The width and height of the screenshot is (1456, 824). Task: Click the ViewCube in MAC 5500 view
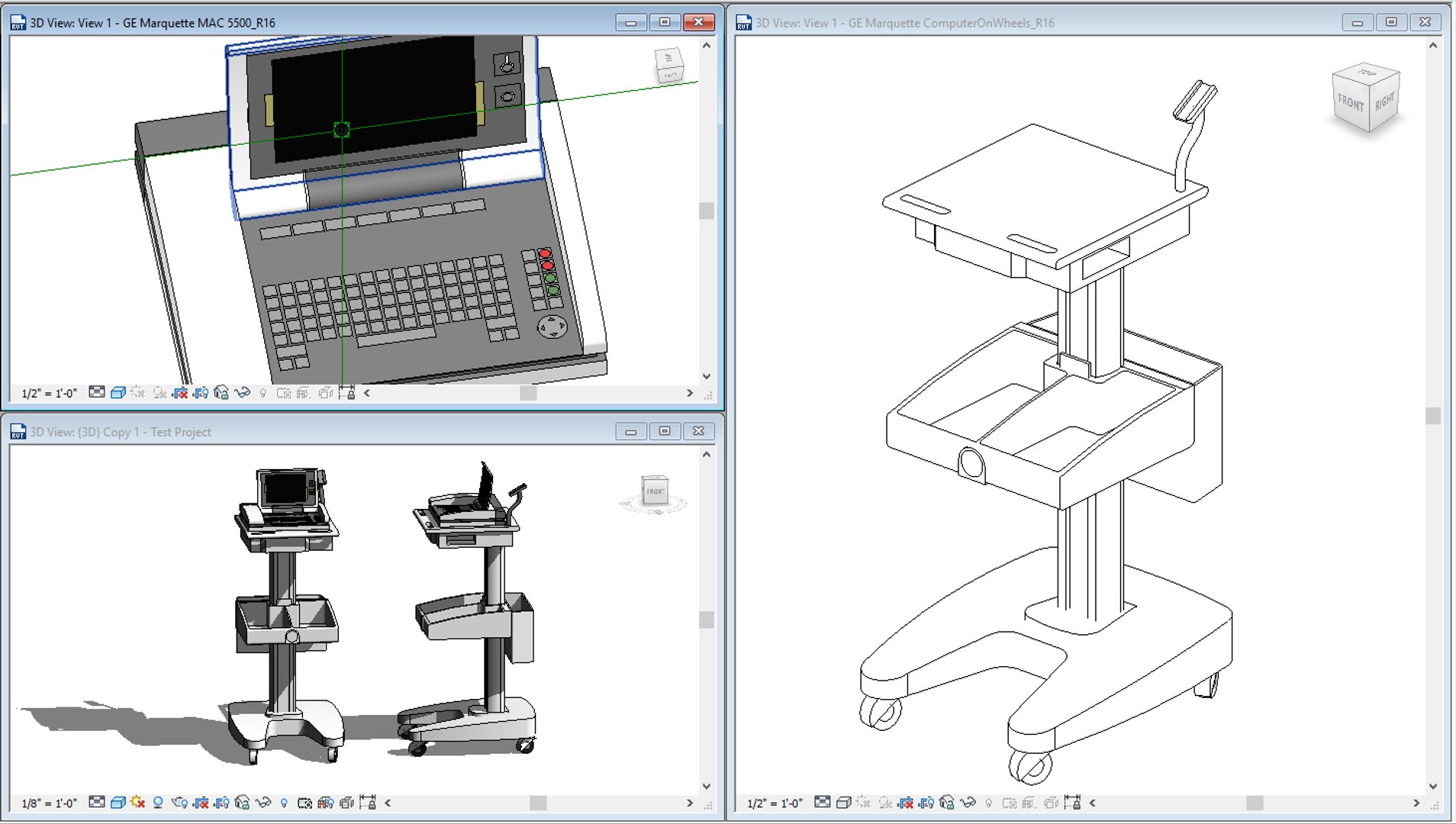tap(669, 66)
